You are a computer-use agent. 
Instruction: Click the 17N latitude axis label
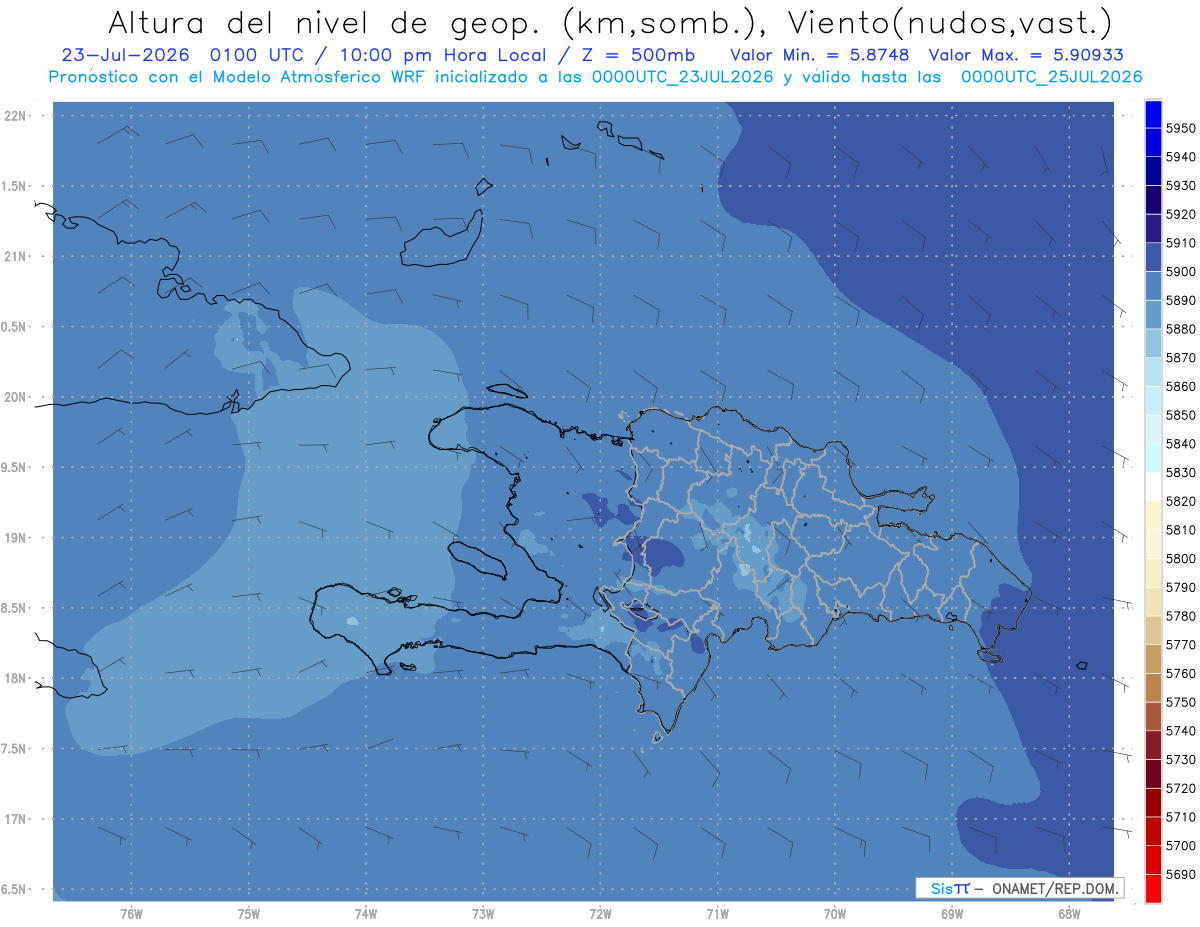point(15,819)
